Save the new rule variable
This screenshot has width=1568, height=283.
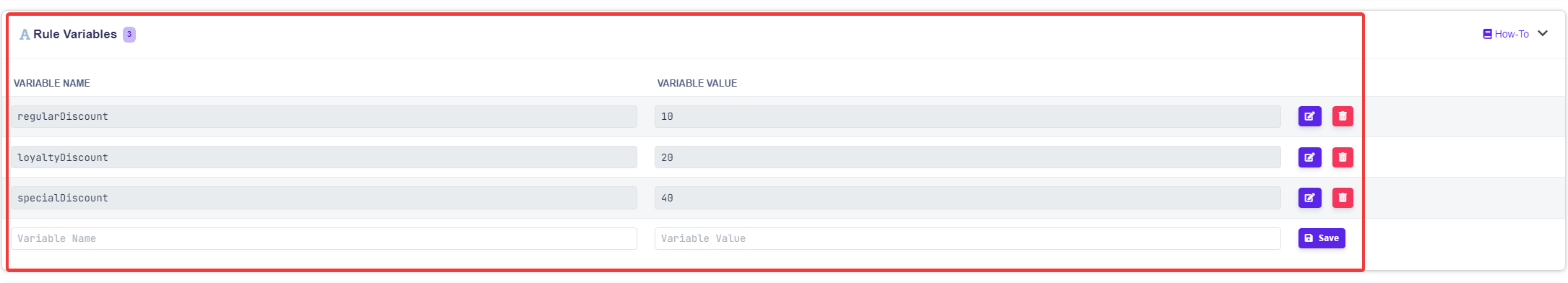click(x=1322, y=238)
